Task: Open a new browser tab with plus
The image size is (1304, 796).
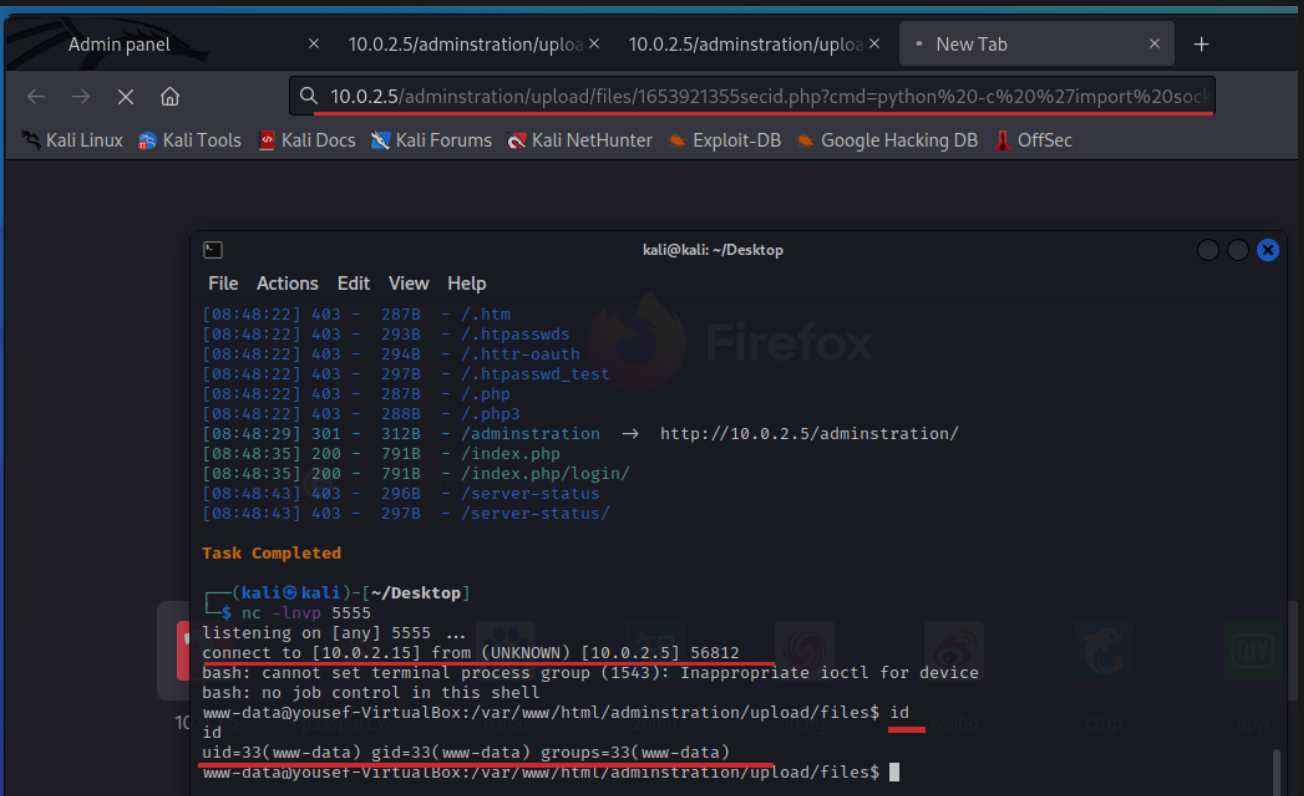Action: click(1202, 44)
